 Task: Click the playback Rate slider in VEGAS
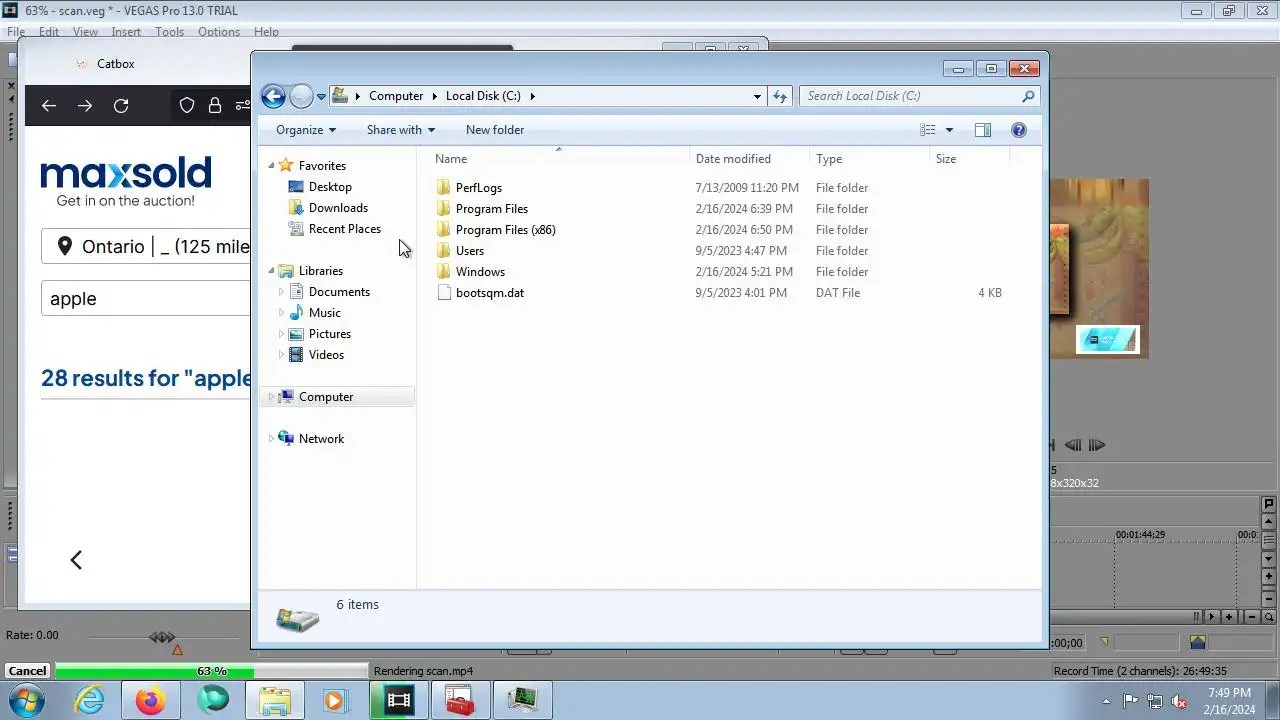tap(162, 637)
